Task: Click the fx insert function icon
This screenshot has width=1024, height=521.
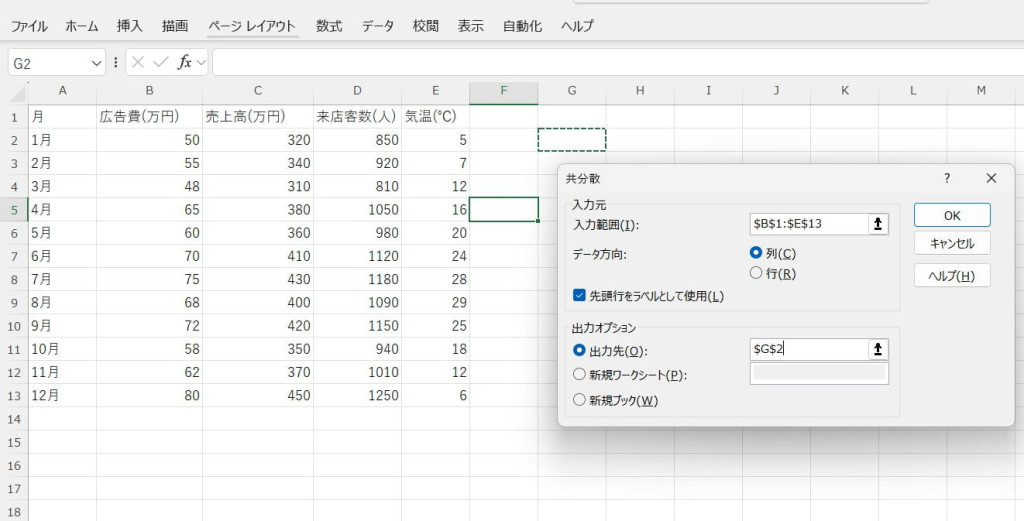Action: 185,62
